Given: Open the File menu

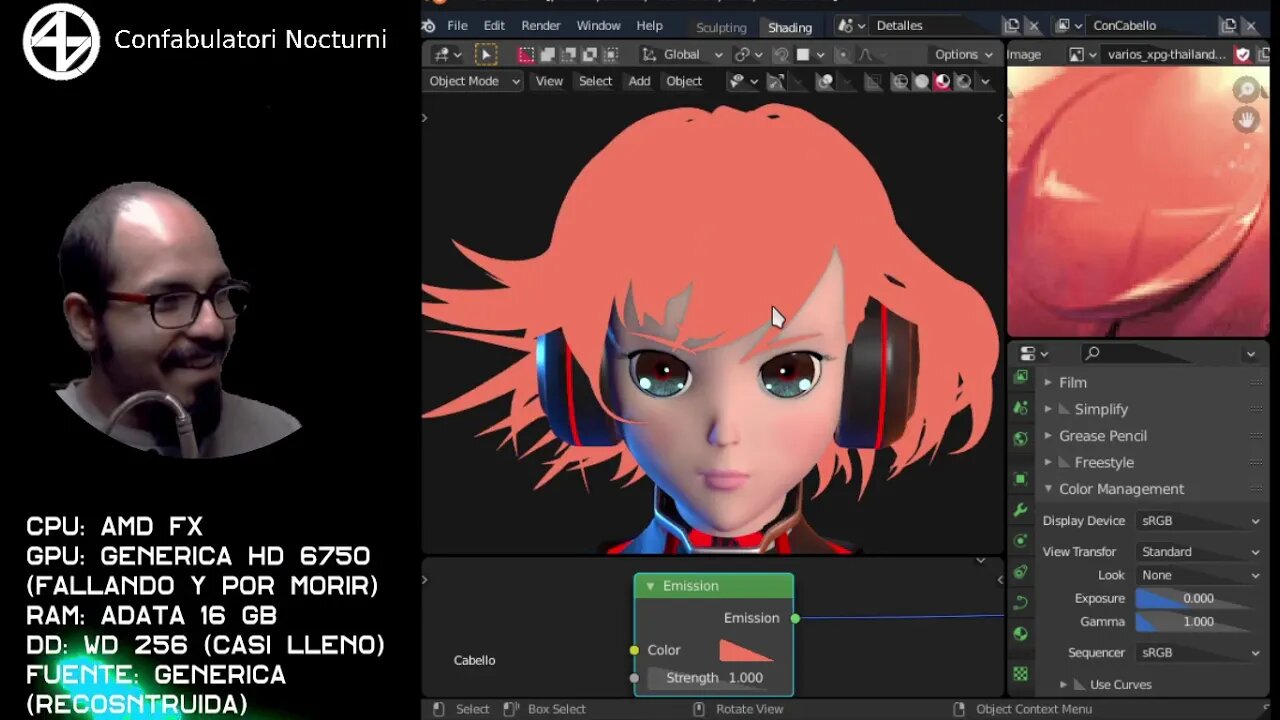Looking at the screenshot, I should tap(457, 26).
